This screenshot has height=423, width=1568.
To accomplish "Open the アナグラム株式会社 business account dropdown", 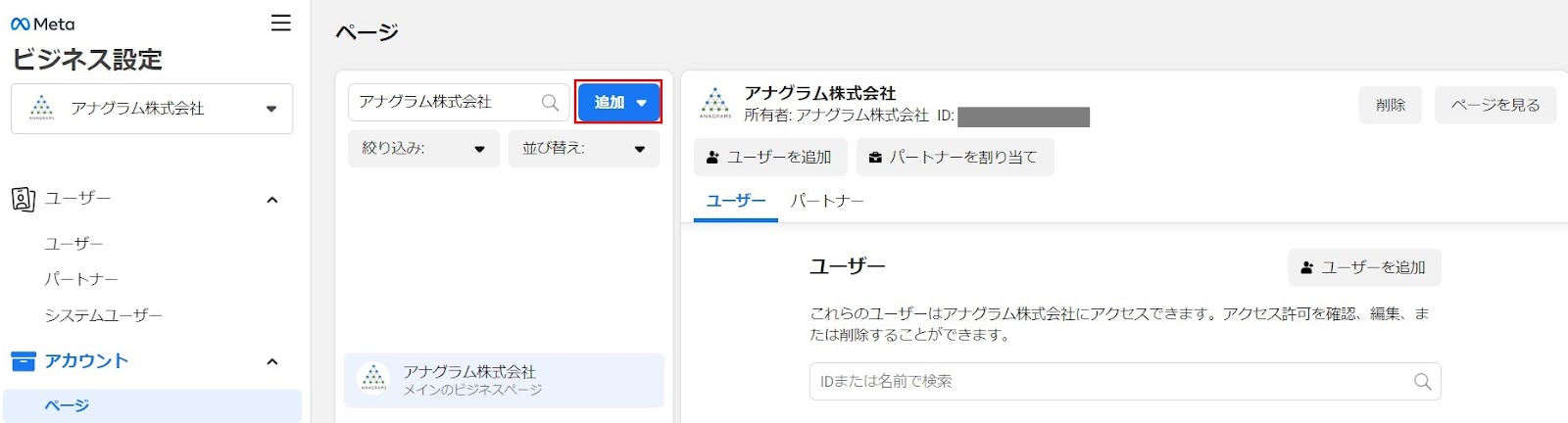I will point(152,109).
